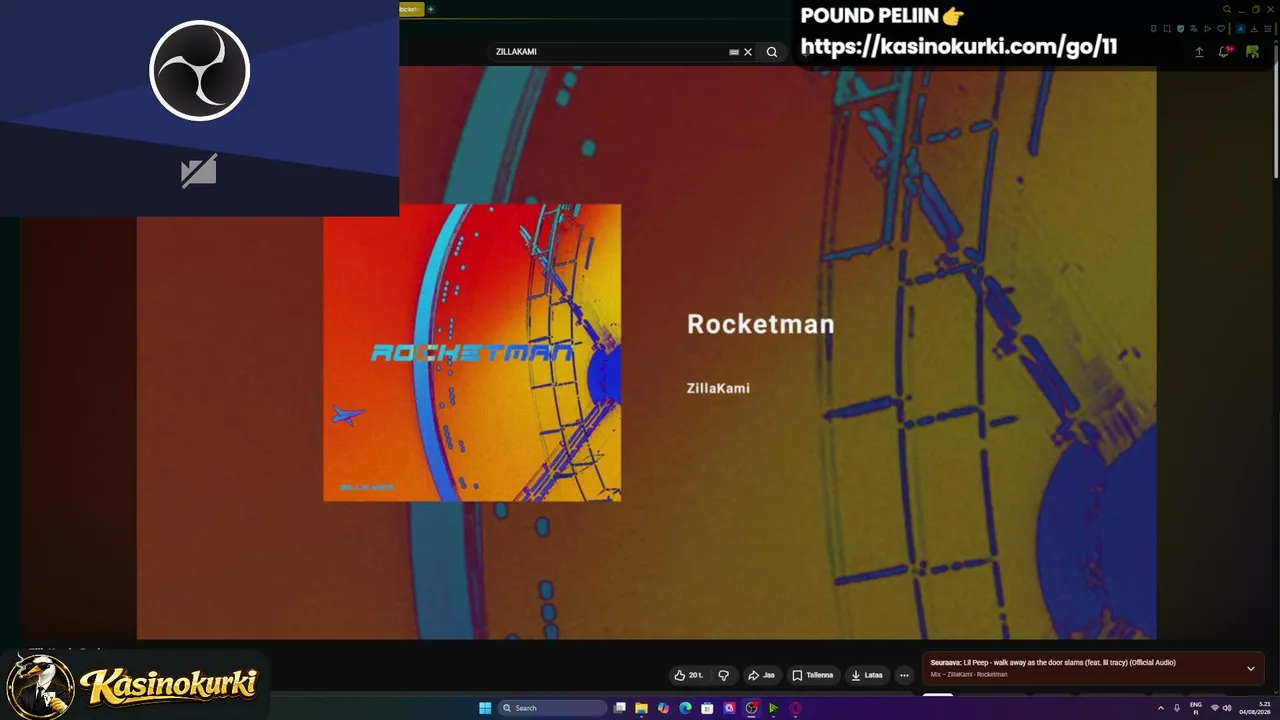Click the translate page icon
This screenshot has width=1280, height=720.
coord(1194,29)
